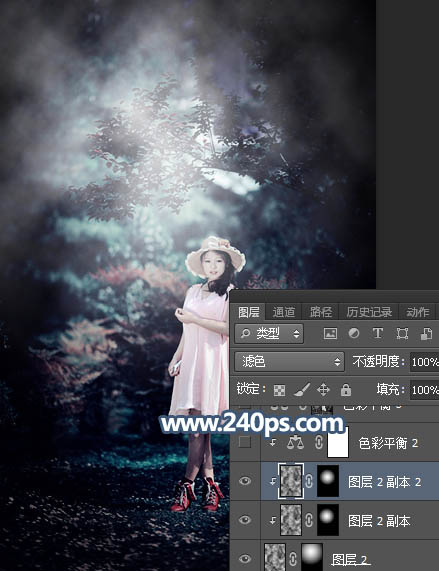Screen dimensions: 439x571
Task: Open the 路径 tab
Action: 321,312
